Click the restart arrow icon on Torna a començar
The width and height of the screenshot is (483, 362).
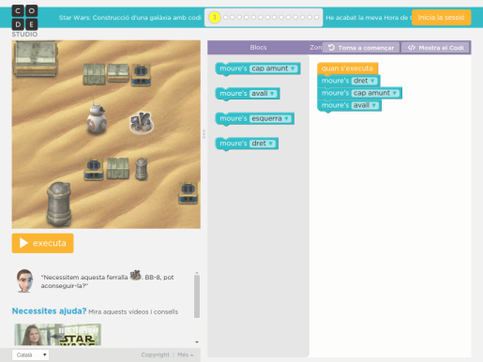tap(331, 48)
